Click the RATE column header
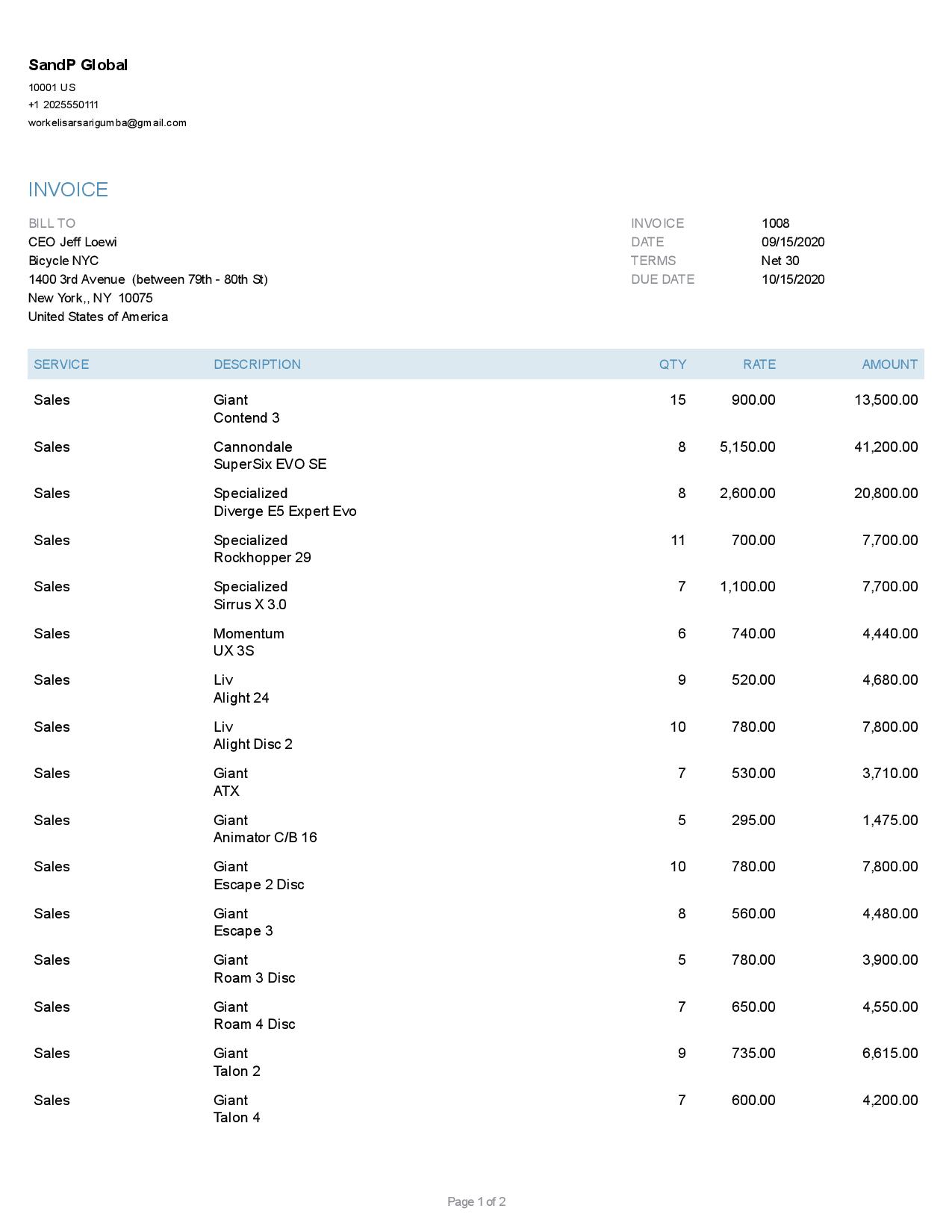Screen dimensions: 952x1232 (x=759, y=364)
